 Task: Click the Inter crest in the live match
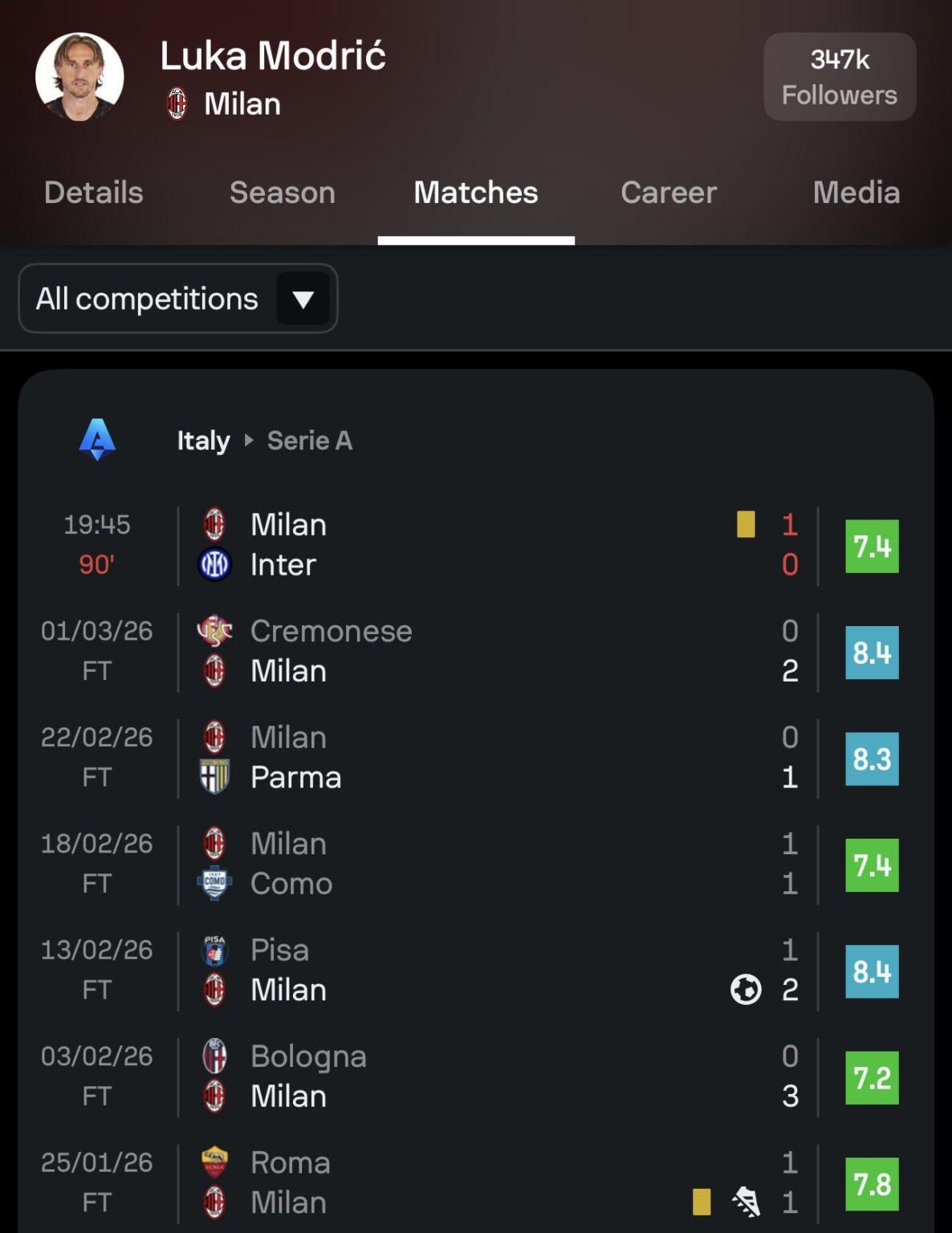coord(214,564)
